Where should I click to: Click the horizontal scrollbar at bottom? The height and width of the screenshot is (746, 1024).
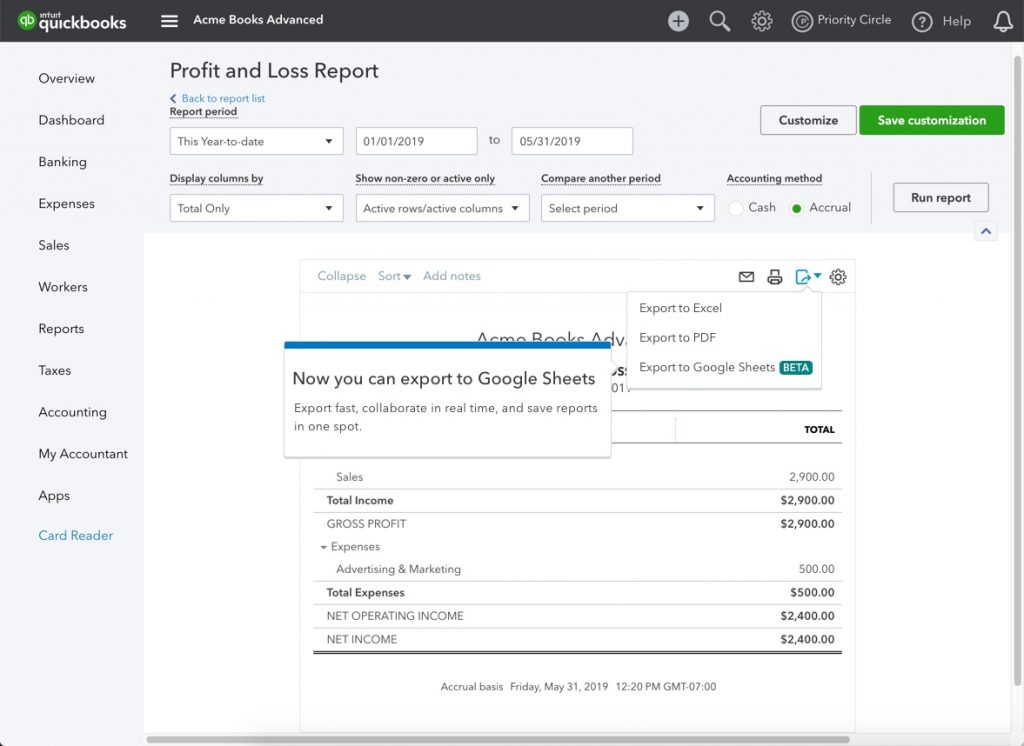(498, 739)
